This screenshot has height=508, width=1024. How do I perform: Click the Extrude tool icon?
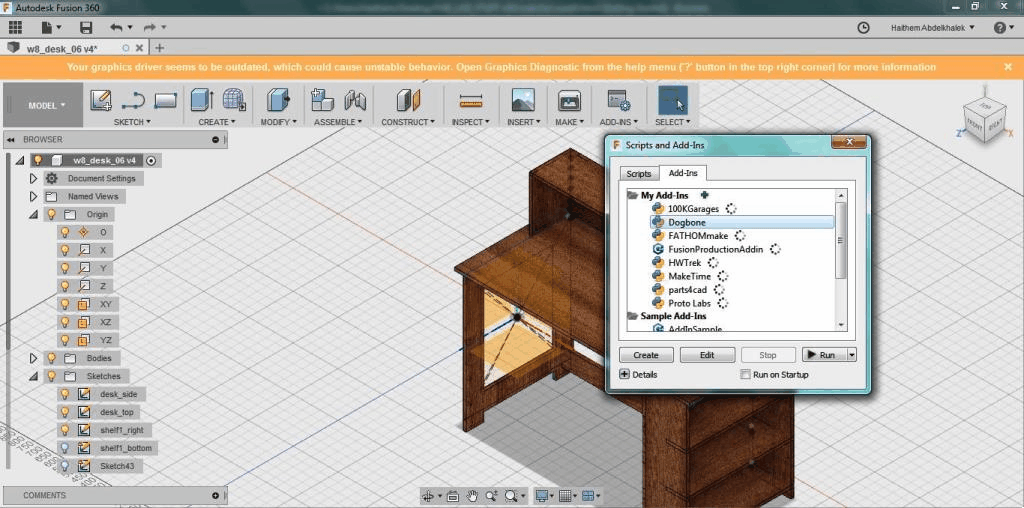202,100
